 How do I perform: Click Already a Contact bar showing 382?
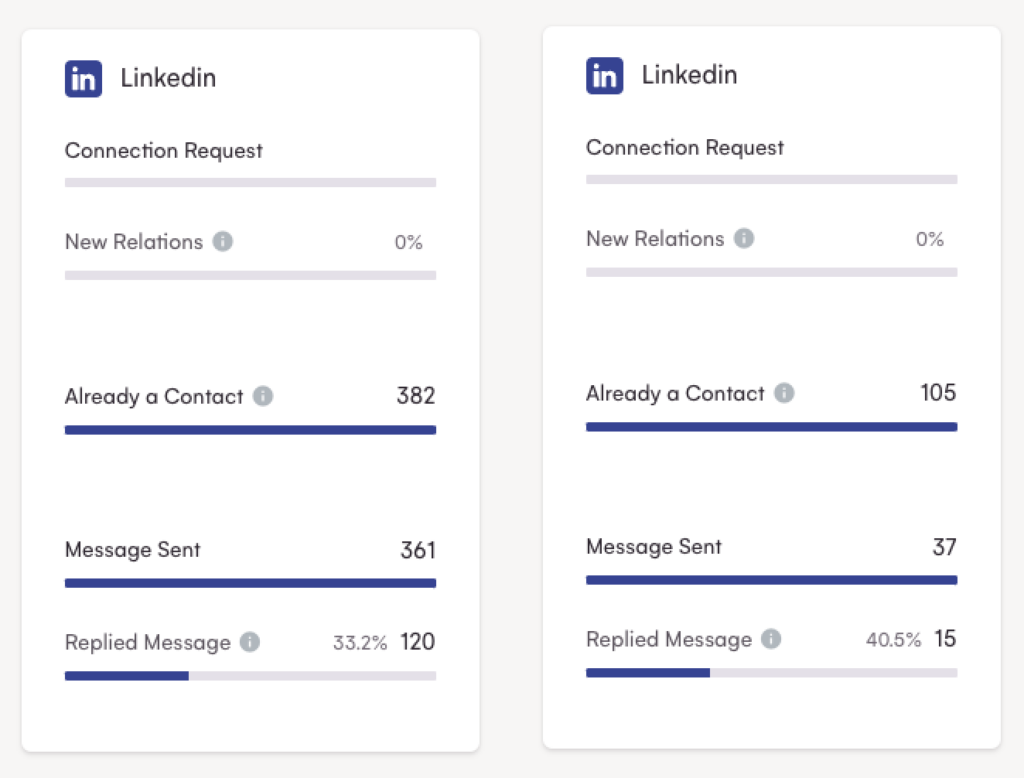[x=250, y=430]
